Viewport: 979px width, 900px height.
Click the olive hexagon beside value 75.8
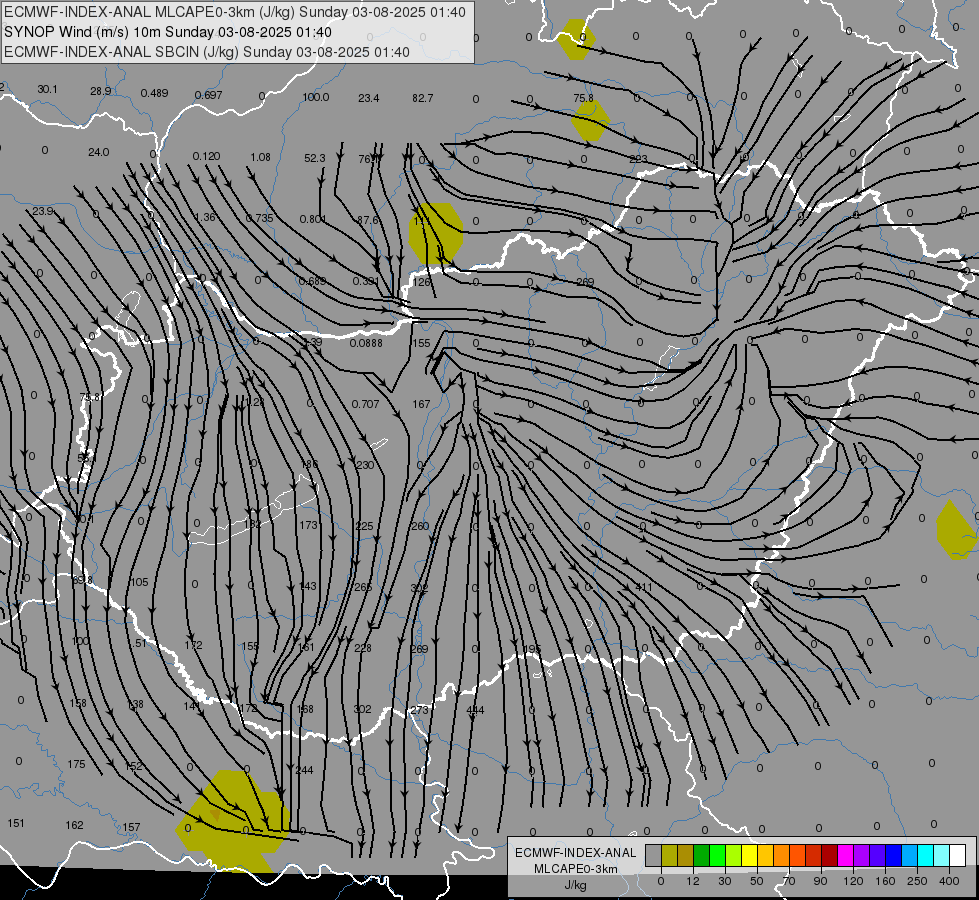591,121
